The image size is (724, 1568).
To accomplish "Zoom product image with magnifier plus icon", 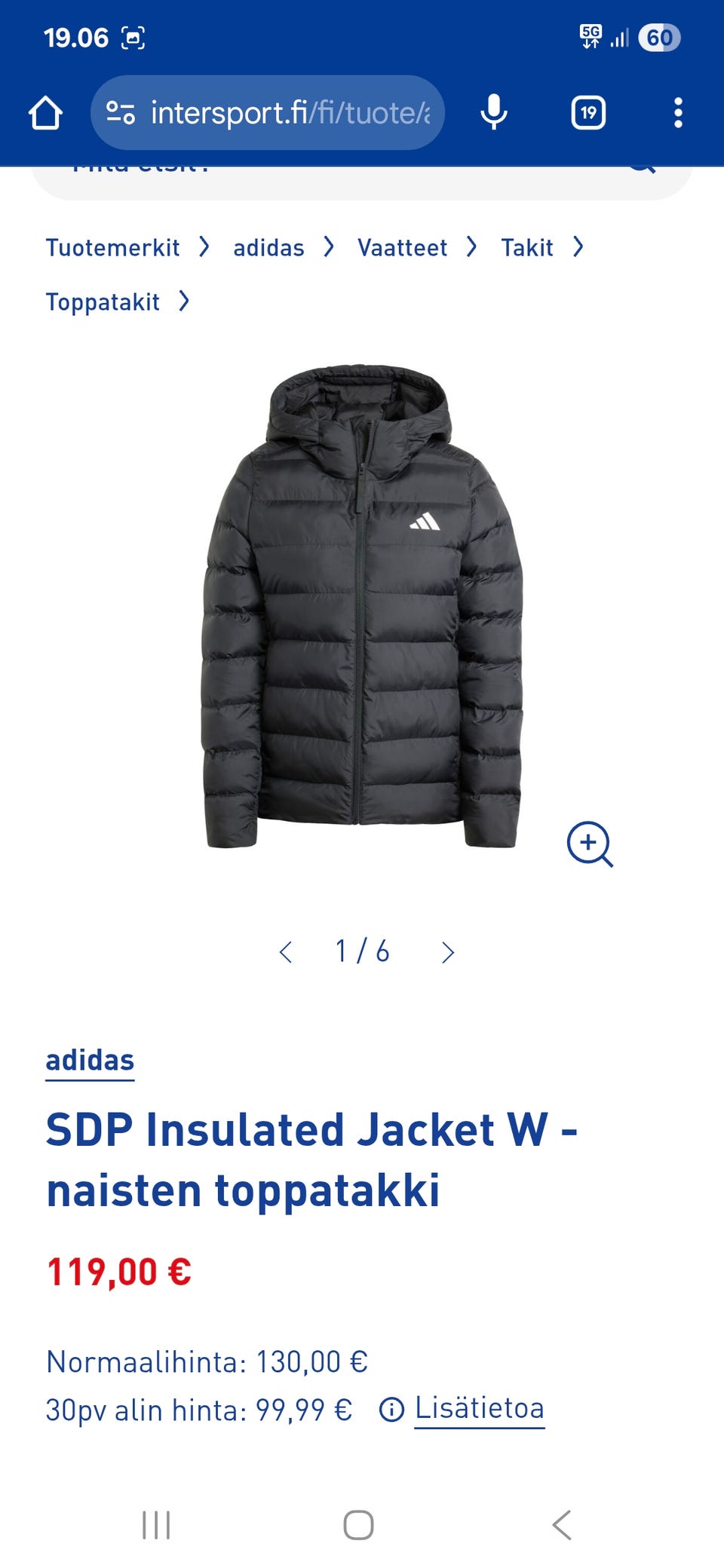I will click(590, 844).
